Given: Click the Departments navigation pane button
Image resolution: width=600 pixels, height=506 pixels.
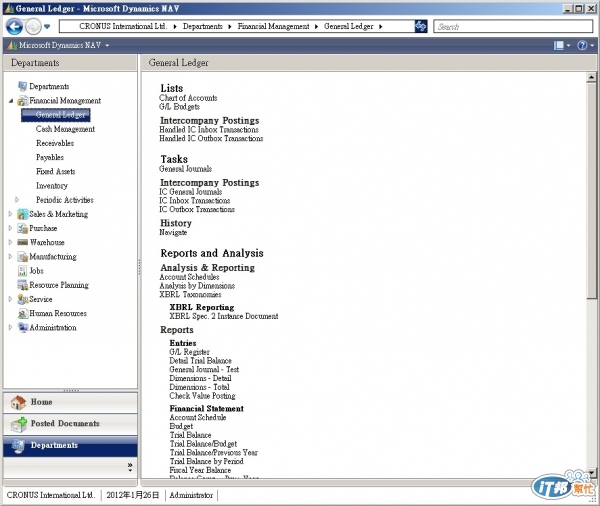Looking at the screenshot, I should coord(70,446).
